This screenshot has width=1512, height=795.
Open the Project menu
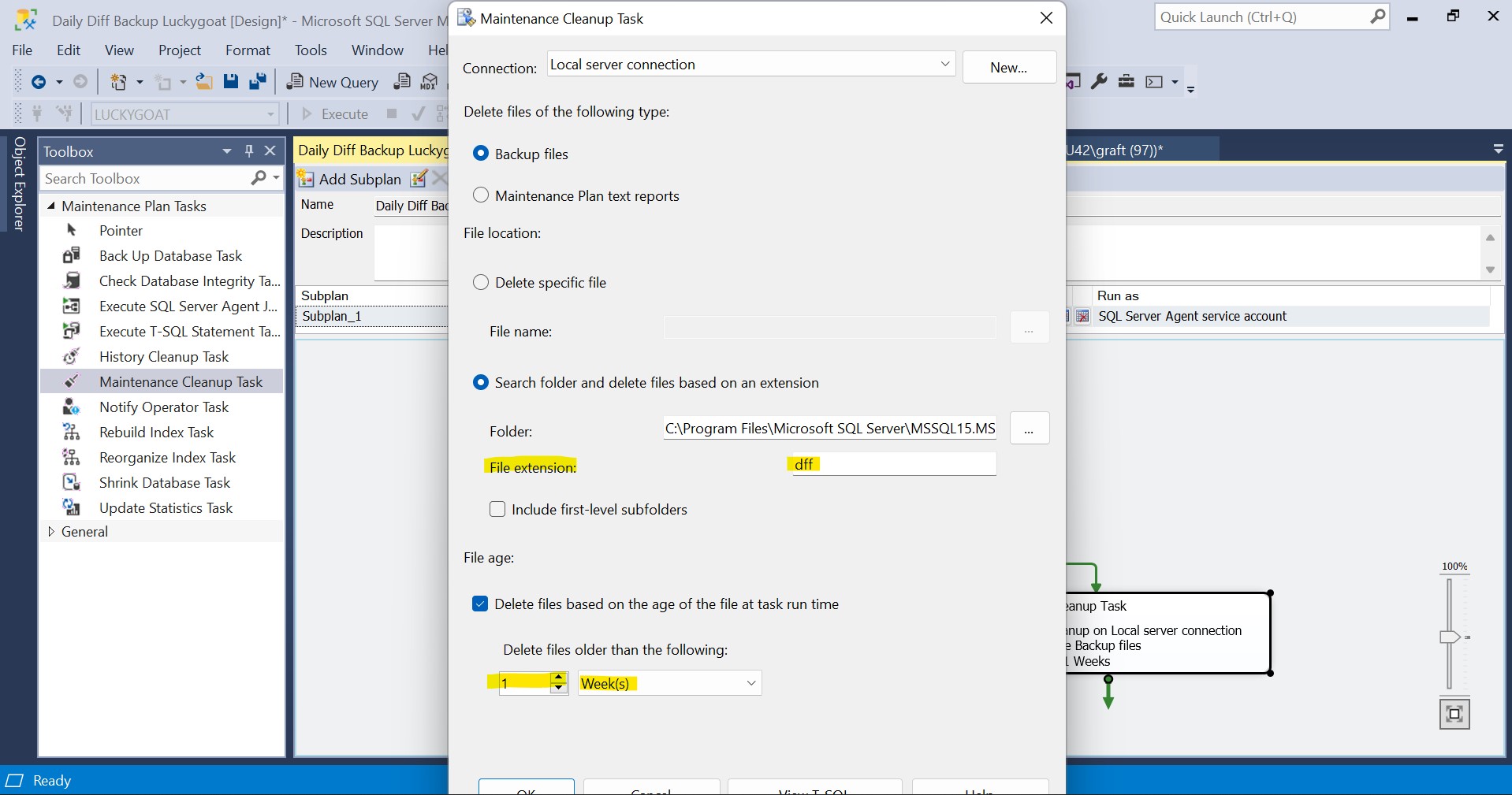coord(180,50)
